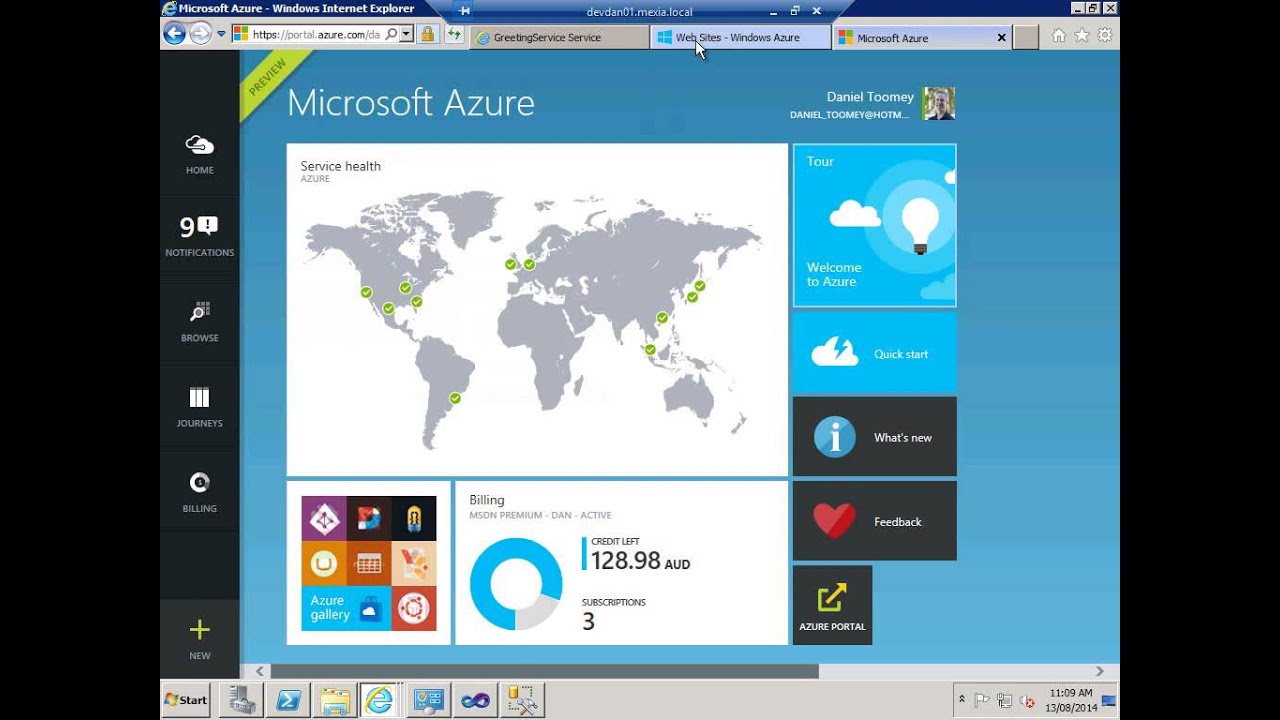Open the Notifications hub showing 9 alerts
Image resolution: width=1280 pixels, height=720 pixels.
(x=199, y=238)
